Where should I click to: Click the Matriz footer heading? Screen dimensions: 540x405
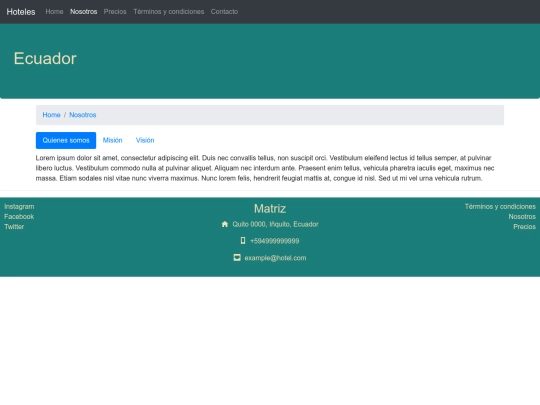[x=270, y=209]
